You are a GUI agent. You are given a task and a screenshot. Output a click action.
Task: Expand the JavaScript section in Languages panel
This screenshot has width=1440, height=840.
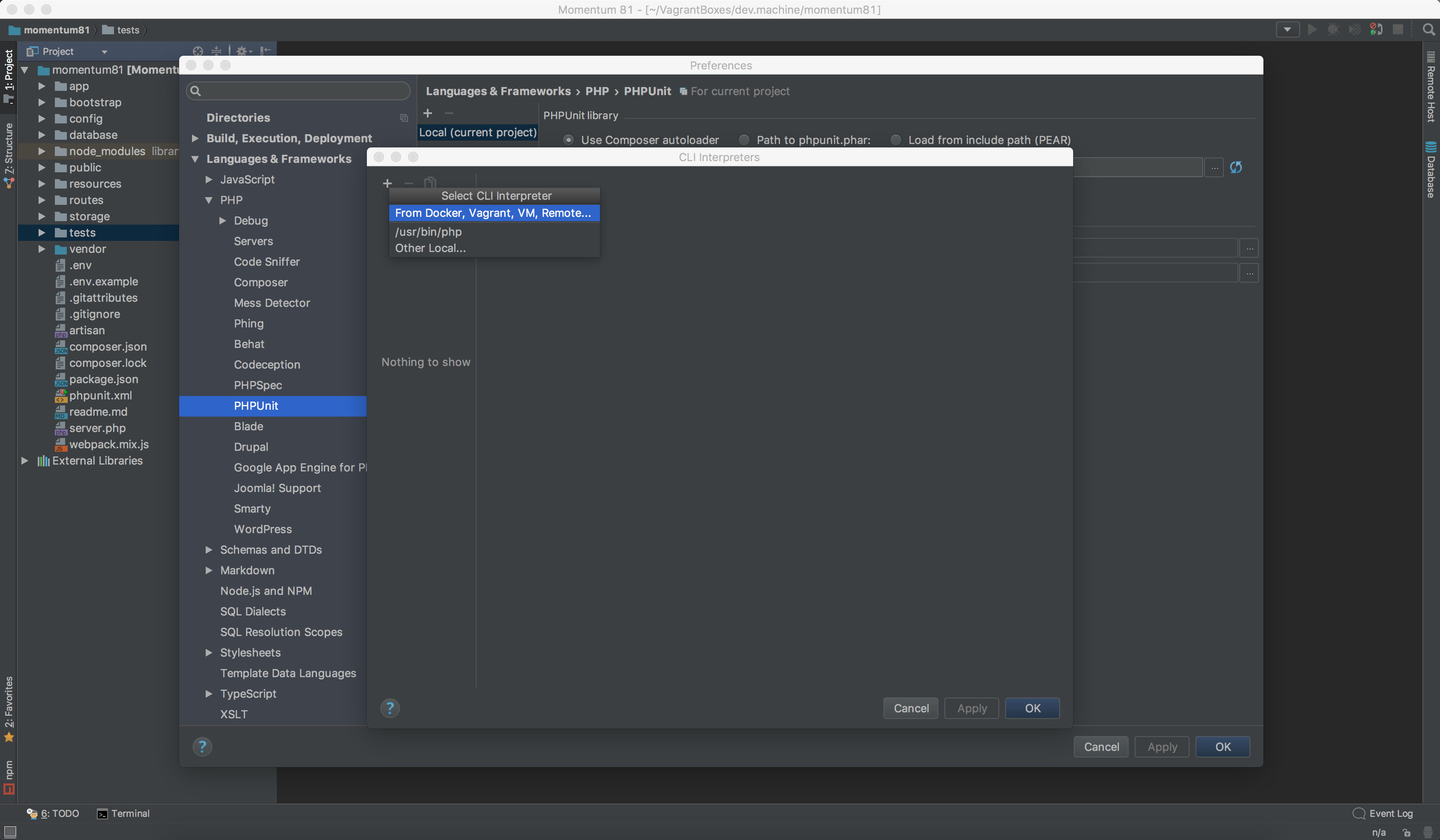(x=209, y=179)
